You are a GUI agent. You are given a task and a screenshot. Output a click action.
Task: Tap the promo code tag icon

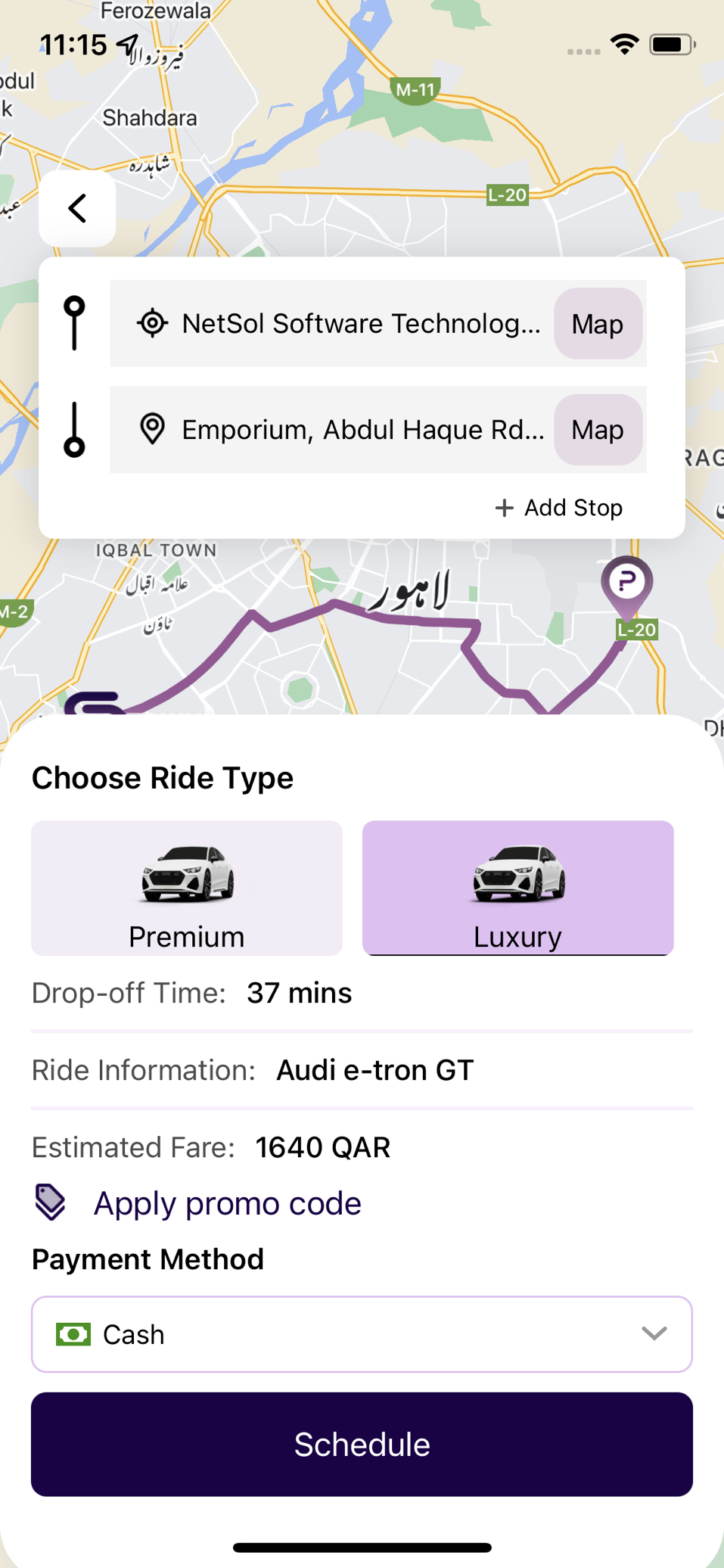coord(51,1202)
